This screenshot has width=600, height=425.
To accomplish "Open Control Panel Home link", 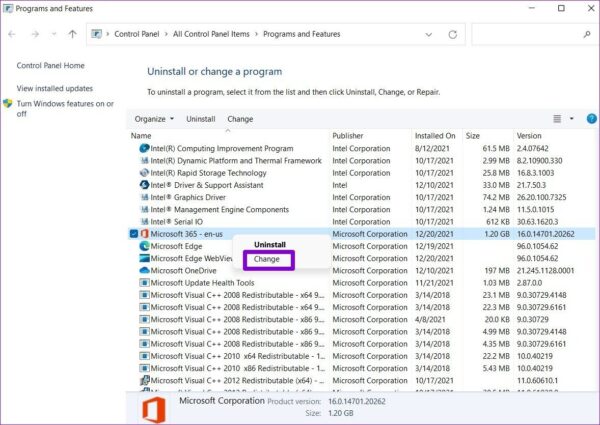I will (51, 65).
